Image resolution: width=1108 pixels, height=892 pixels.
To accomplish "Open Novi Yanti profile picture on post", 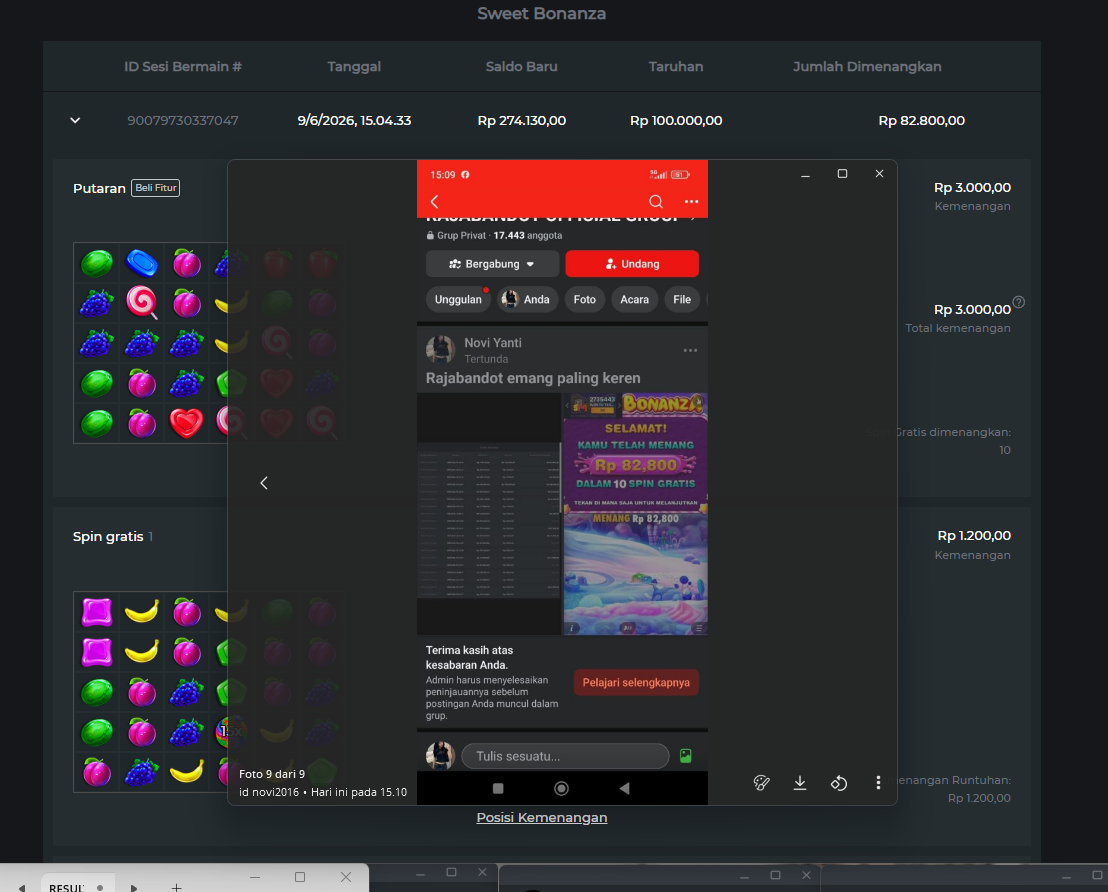I will click(x=440, y=349).
